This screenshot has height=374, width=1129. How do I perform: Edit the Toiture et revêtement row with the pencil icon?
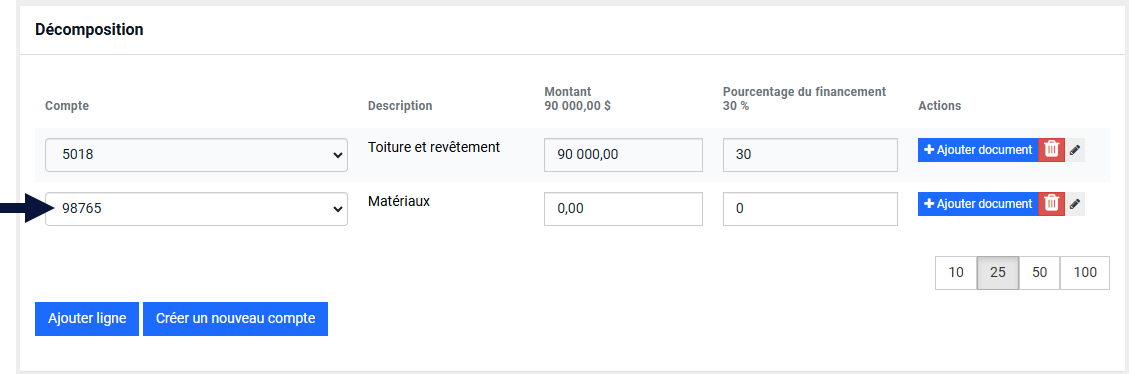click(x=1075, y=150)
